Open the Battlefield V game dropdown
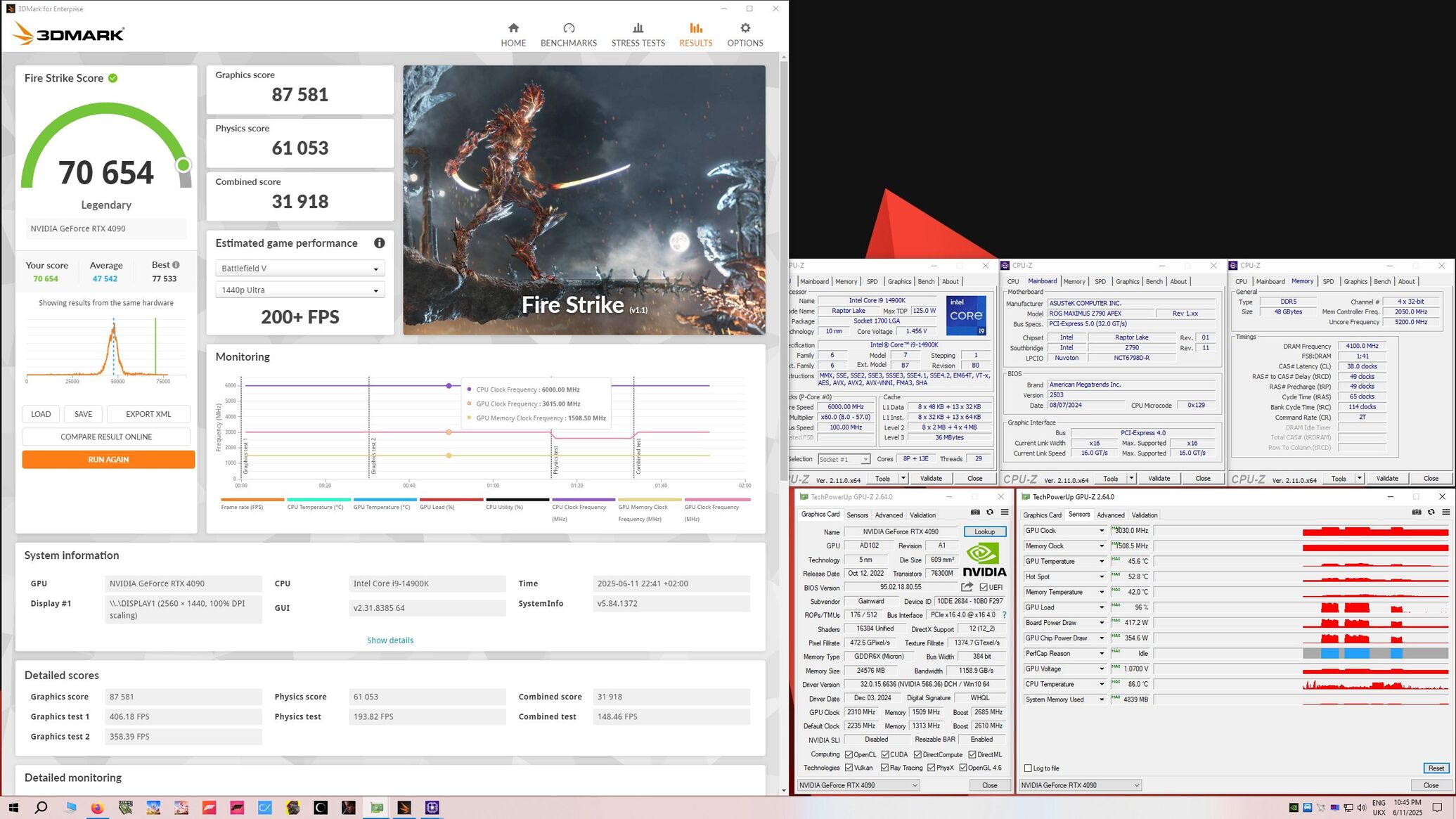 [x=300, y=269]
